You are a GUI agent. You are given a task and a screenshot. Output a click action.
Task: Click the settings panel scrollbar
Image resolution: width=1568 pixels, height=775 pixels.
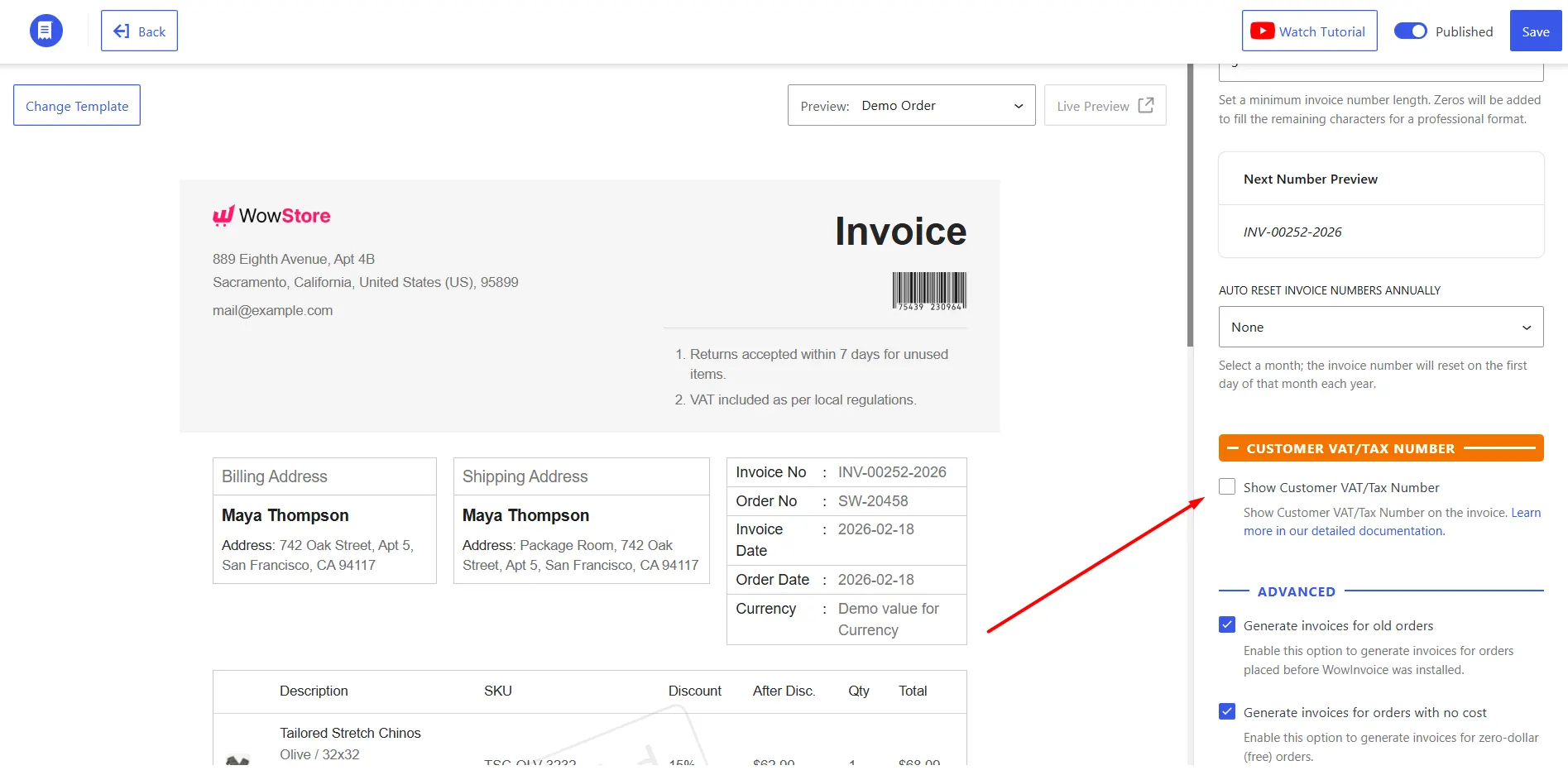pyautogui.click(x=1190, y=204)
